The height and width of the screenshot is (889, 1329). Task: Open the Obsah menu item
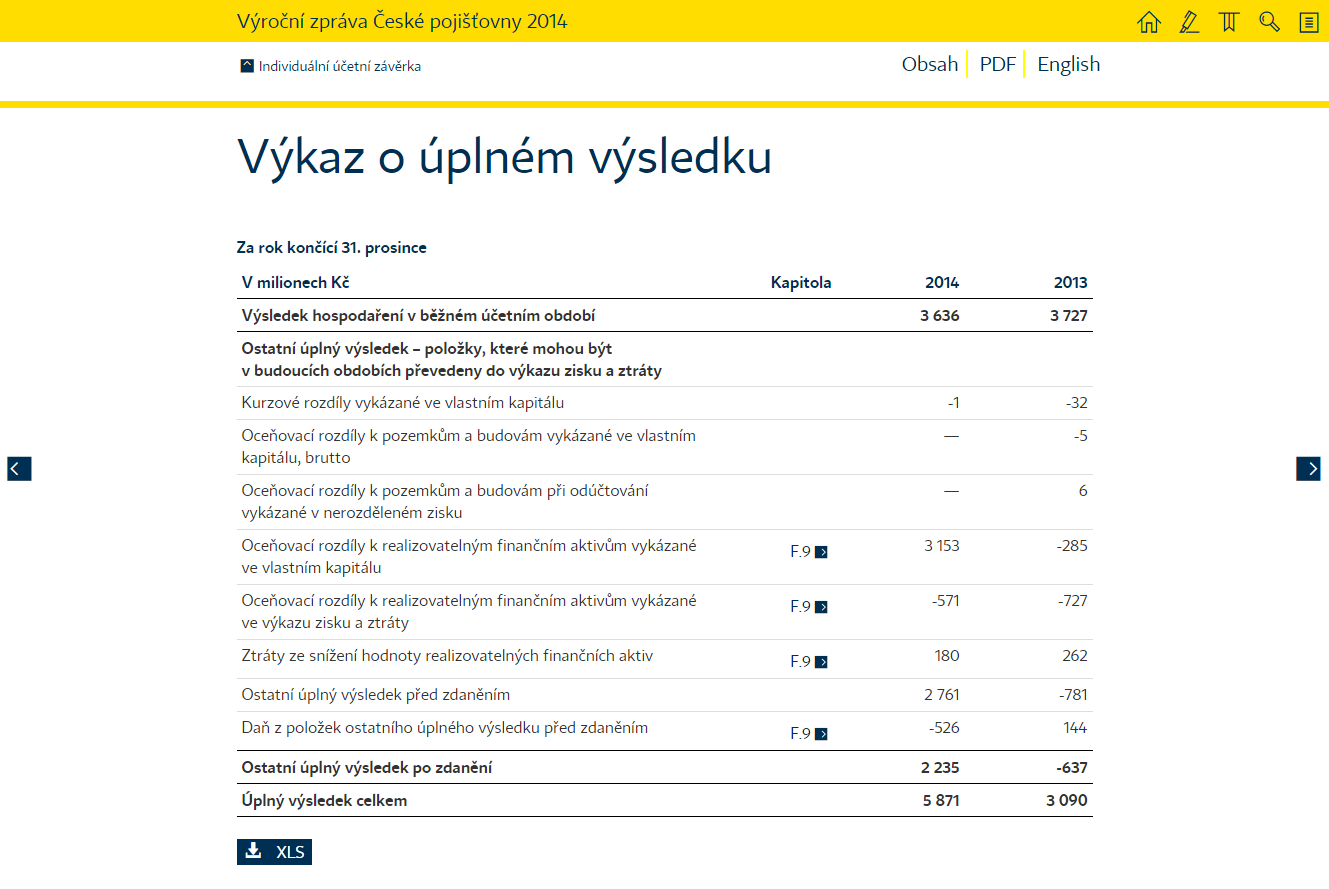coord(930,64)
